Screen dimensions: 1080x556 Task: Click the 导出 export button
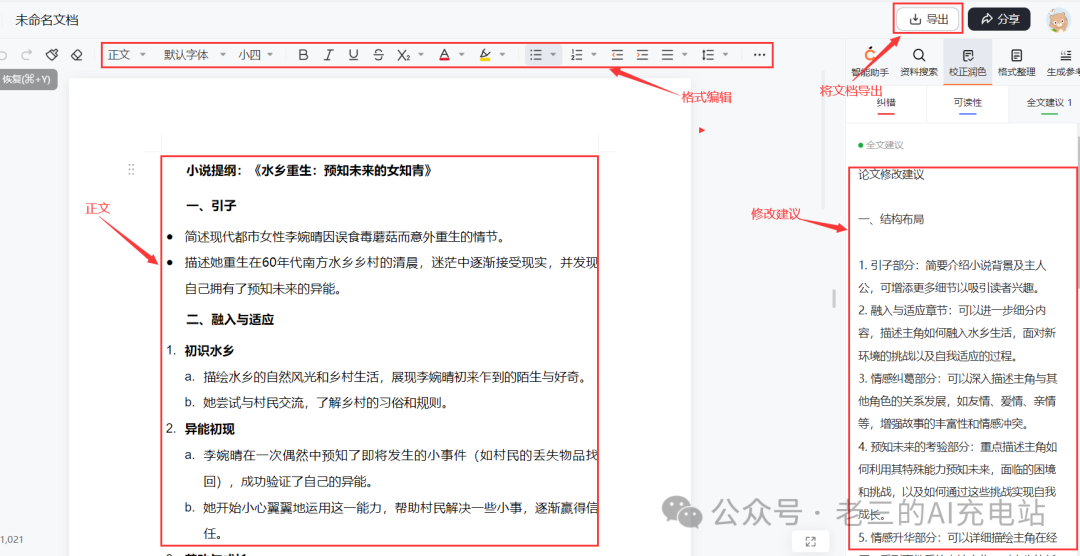point(928,19)
